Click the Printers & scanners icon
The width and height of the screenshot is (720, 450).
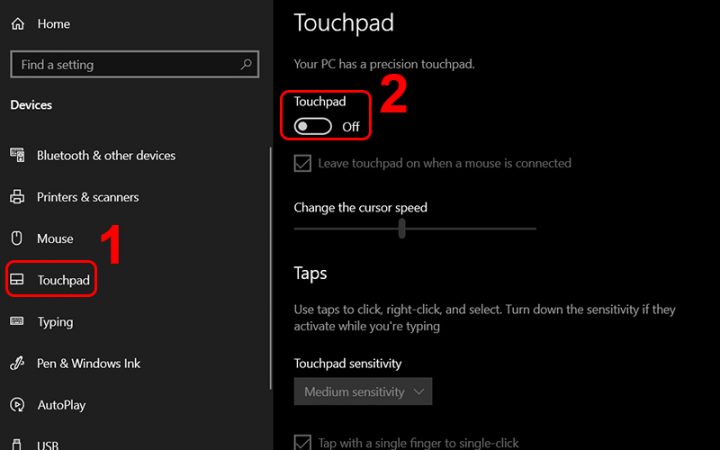pos(17,197)
